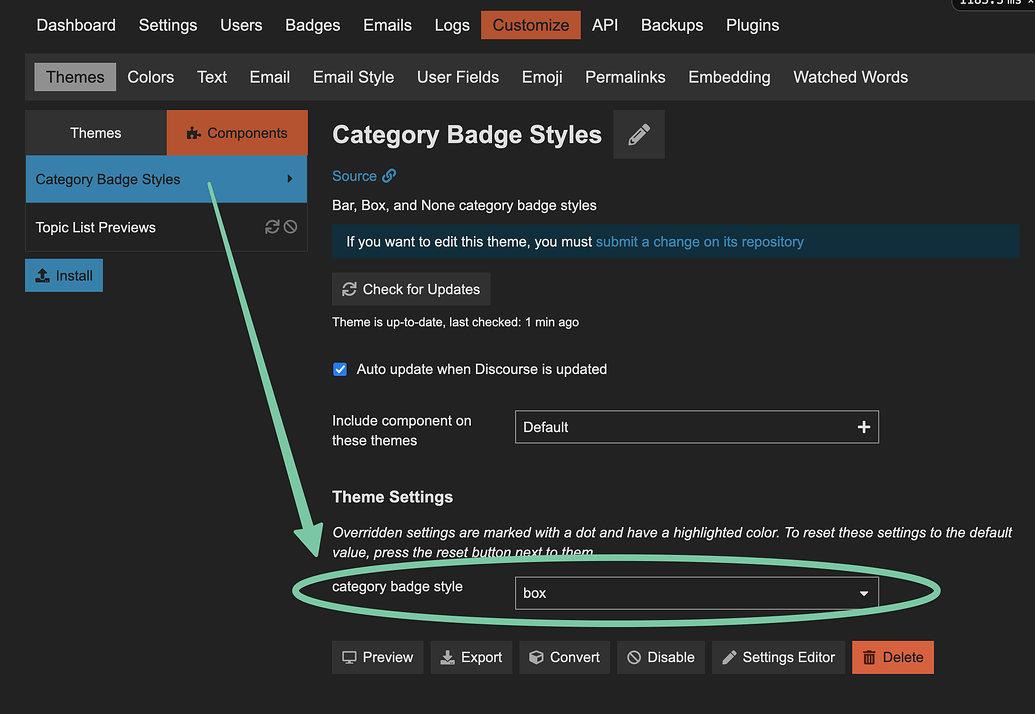Click the disabled icon on Topic List Previews
Screen dimensions: 1035x714
[291, 227]
